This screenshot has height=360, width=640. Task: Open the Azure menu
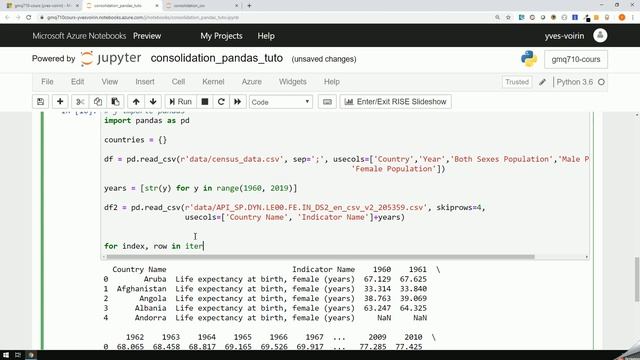(x=252, y=82)
